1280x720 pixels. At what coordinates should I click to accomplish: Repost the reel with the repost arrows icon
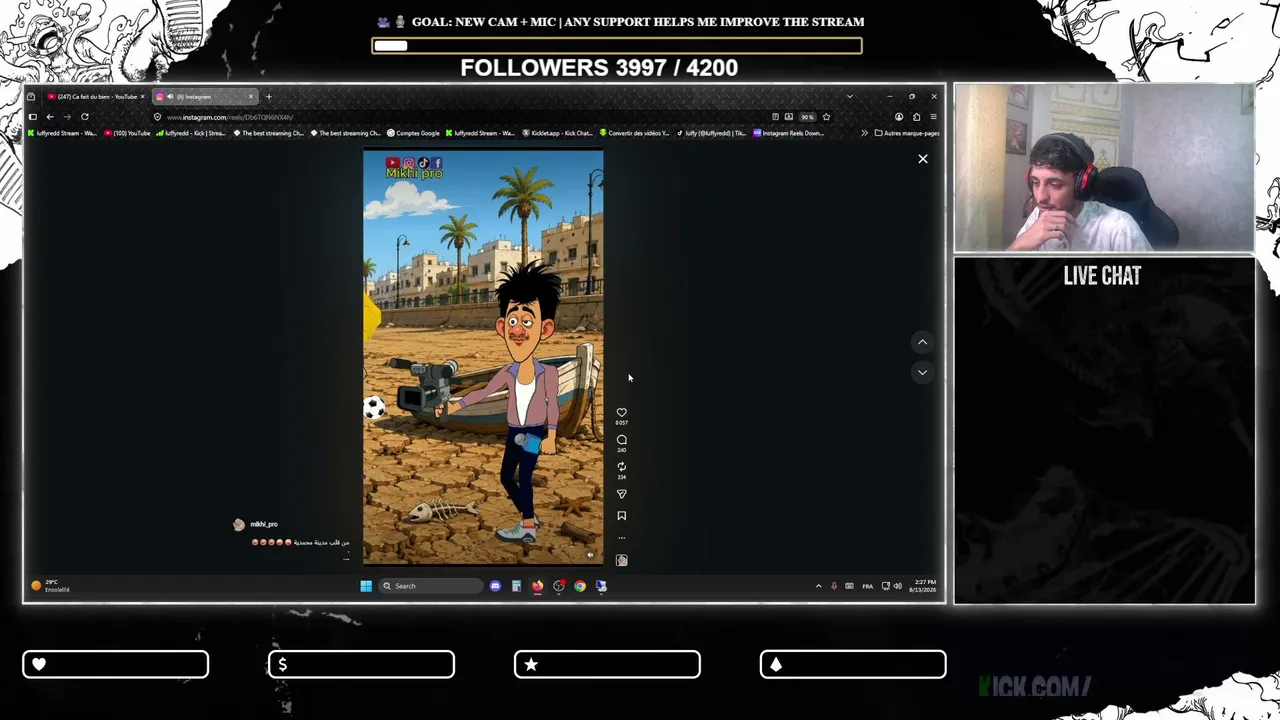point(621,466)
